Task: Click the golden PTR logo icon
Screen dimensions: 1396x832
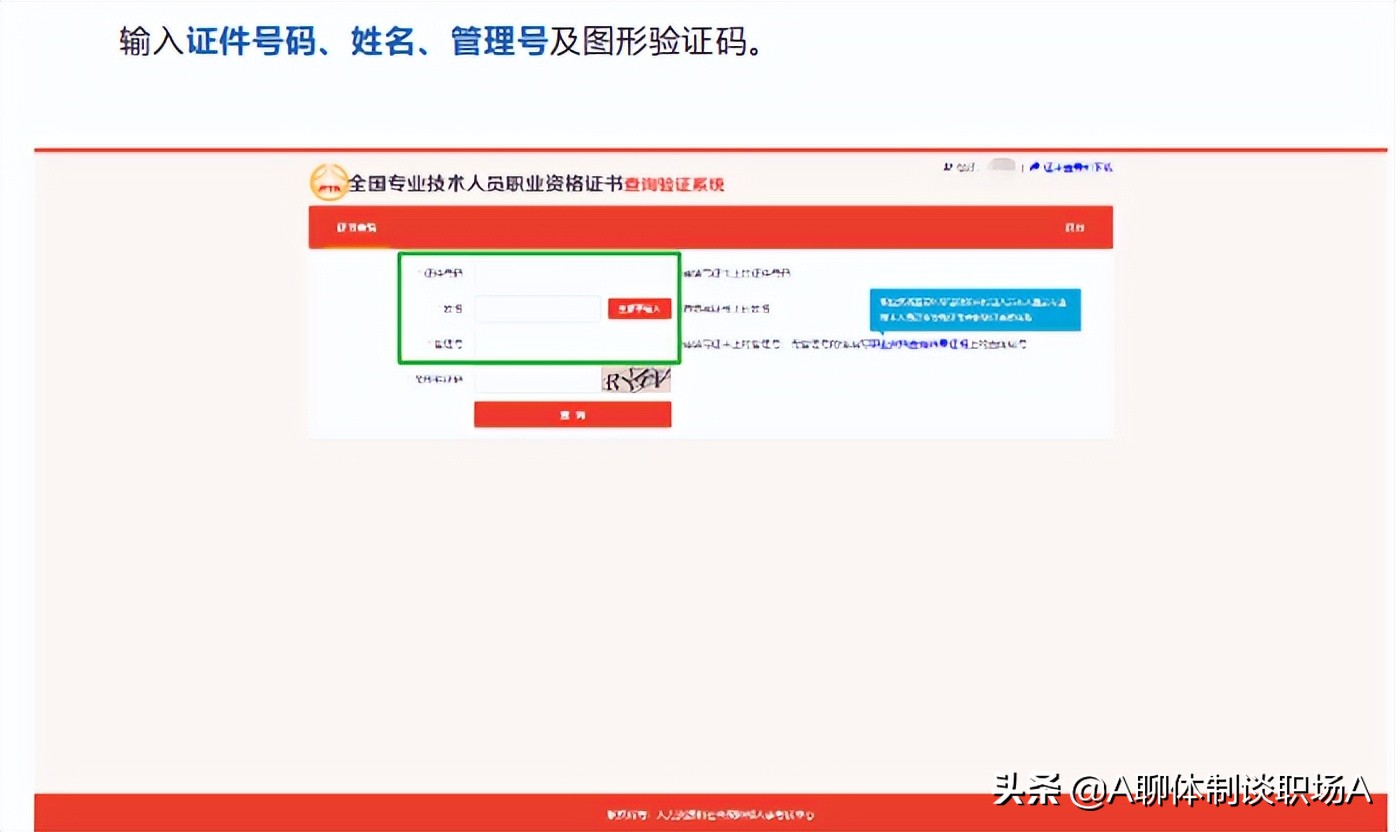Action: 327,183
